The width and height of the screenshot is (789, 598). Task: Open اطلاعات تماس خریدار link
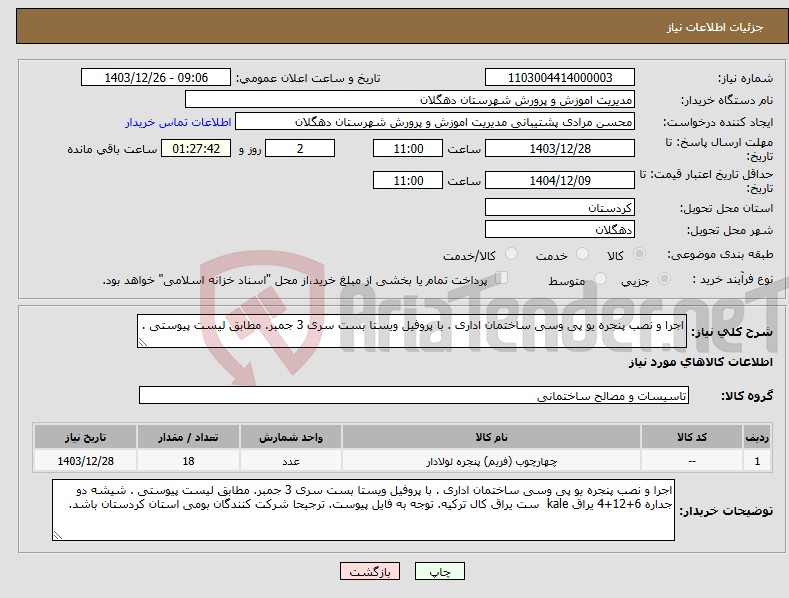click(178, 122)
